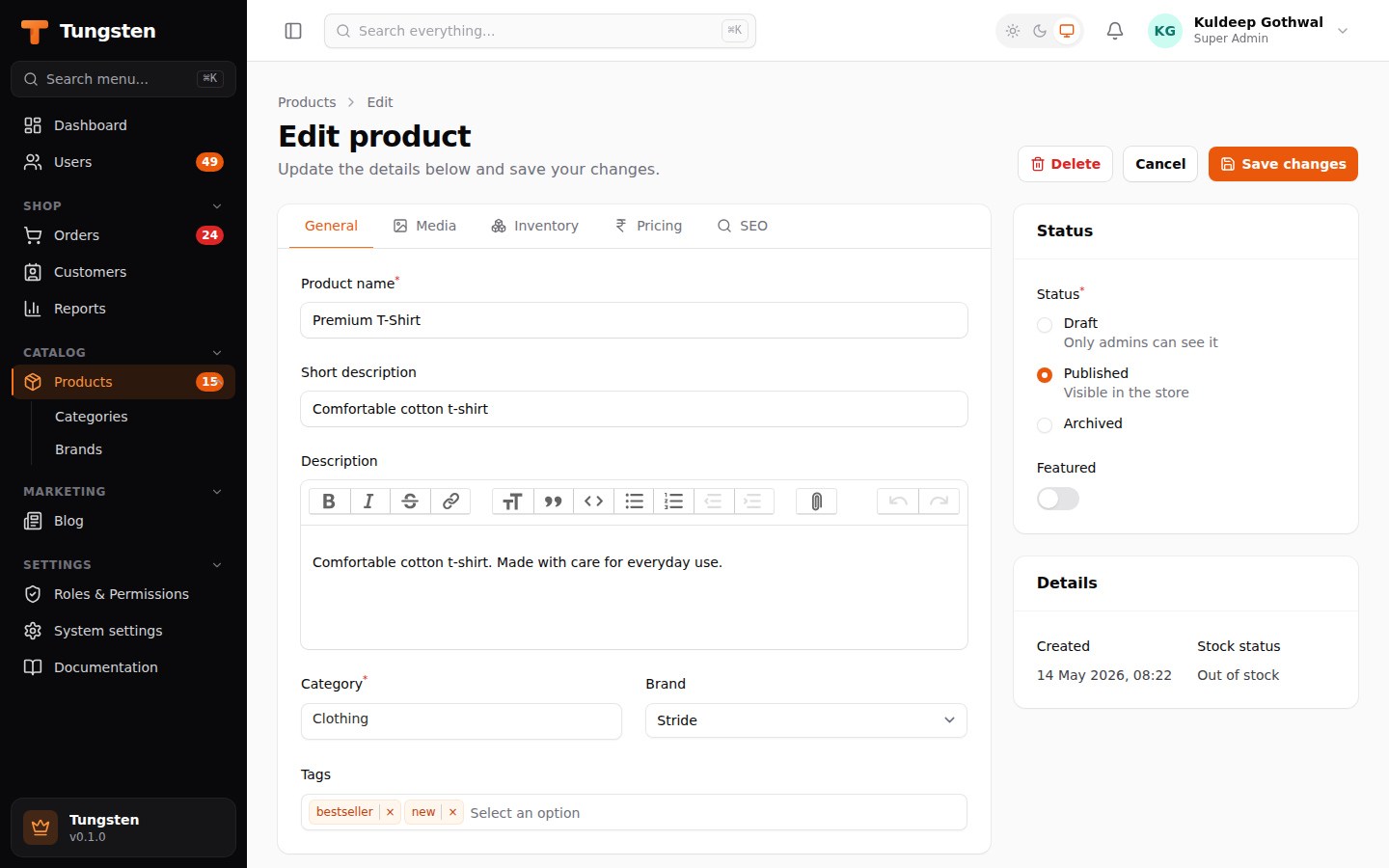The width and height of the screenshot is (1389, 868).
Task: Focus the Search everything field
Action: 540,31
